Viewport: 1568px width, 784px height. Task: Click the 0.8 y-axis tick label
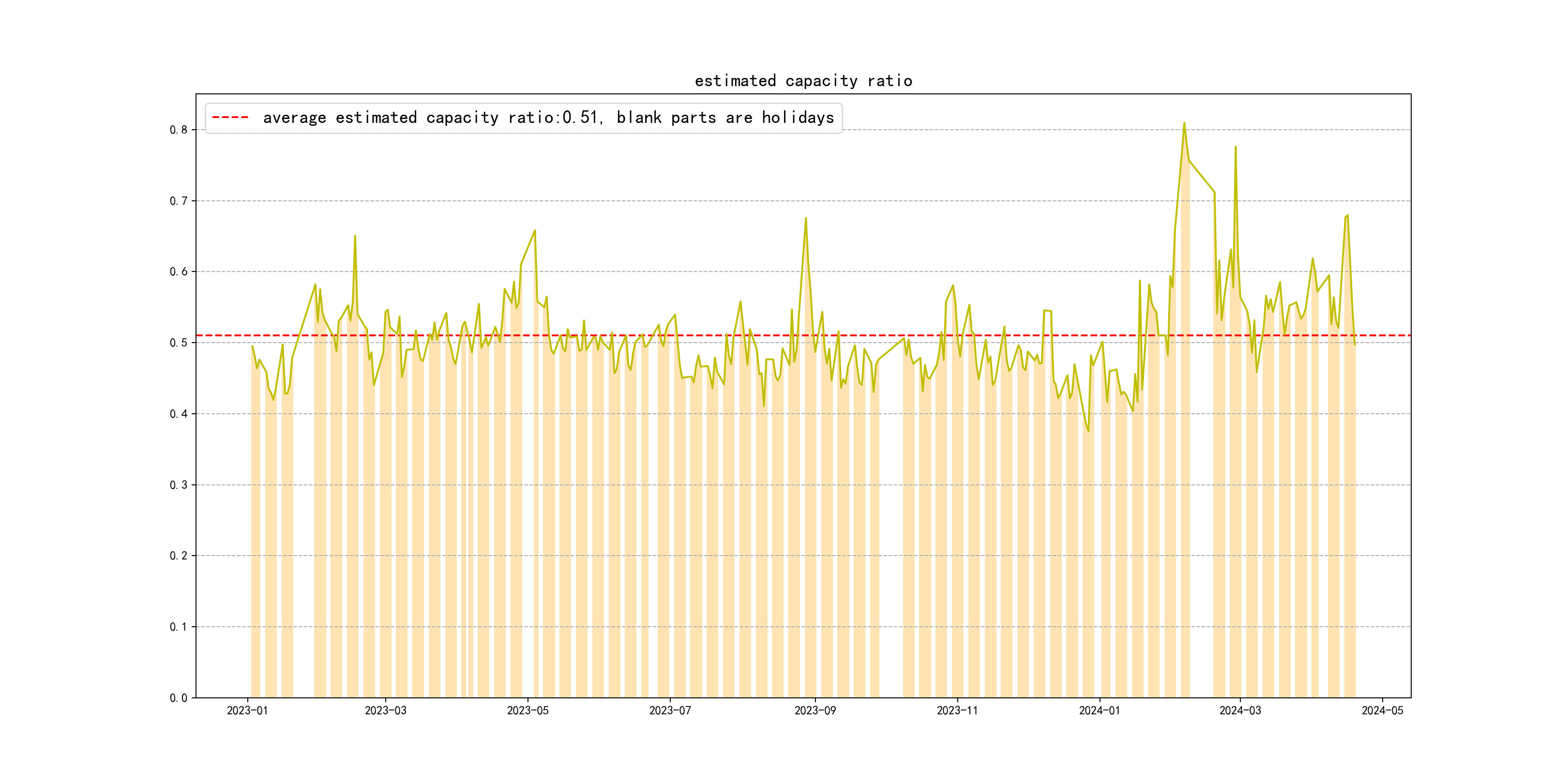point(179,130)
